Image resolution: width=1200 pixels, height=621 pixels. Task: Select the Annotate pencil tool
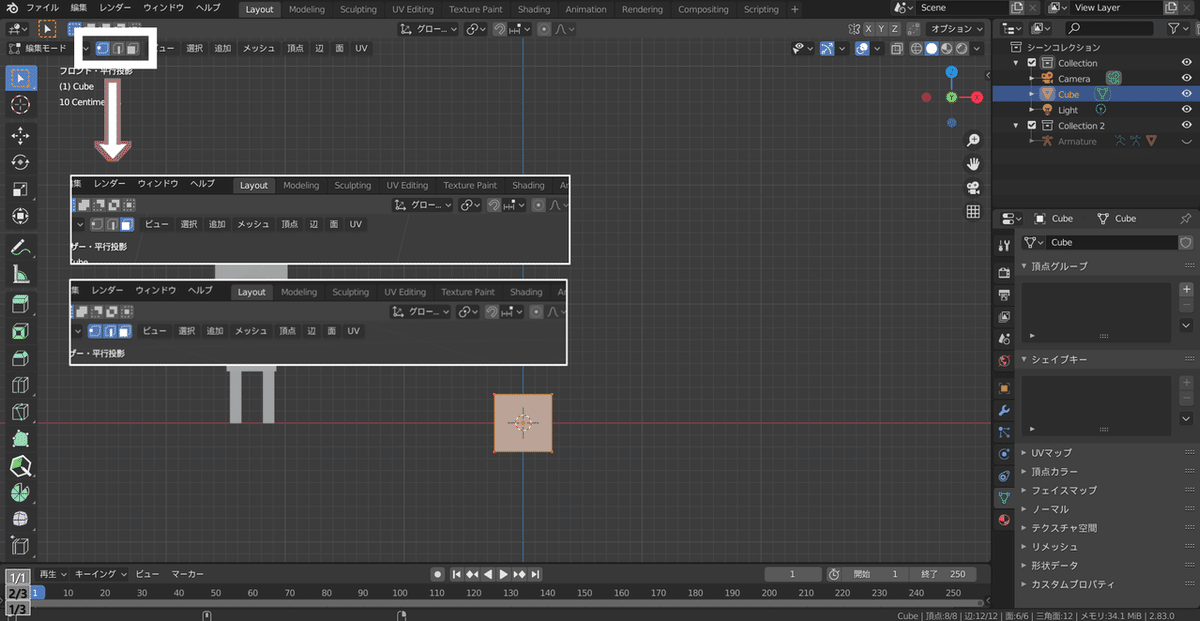click(x=20, y=247)
